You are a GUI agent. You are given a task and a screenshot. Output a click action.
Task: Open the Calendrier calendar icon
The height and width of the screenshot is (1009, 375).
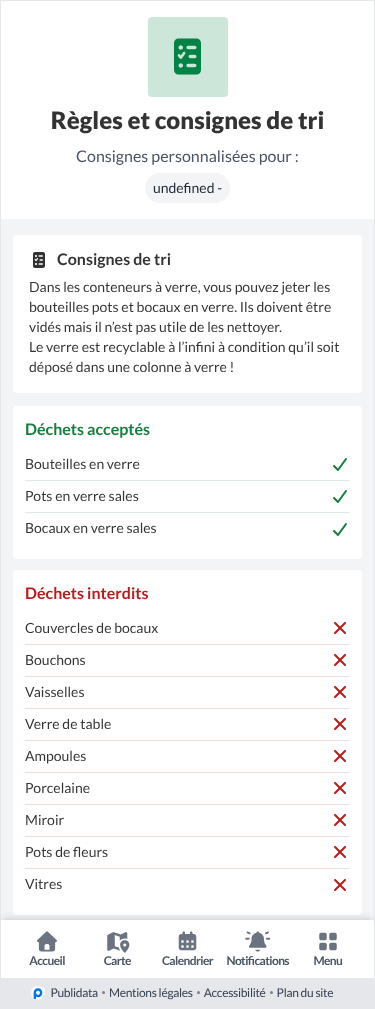tap(187, 942)
